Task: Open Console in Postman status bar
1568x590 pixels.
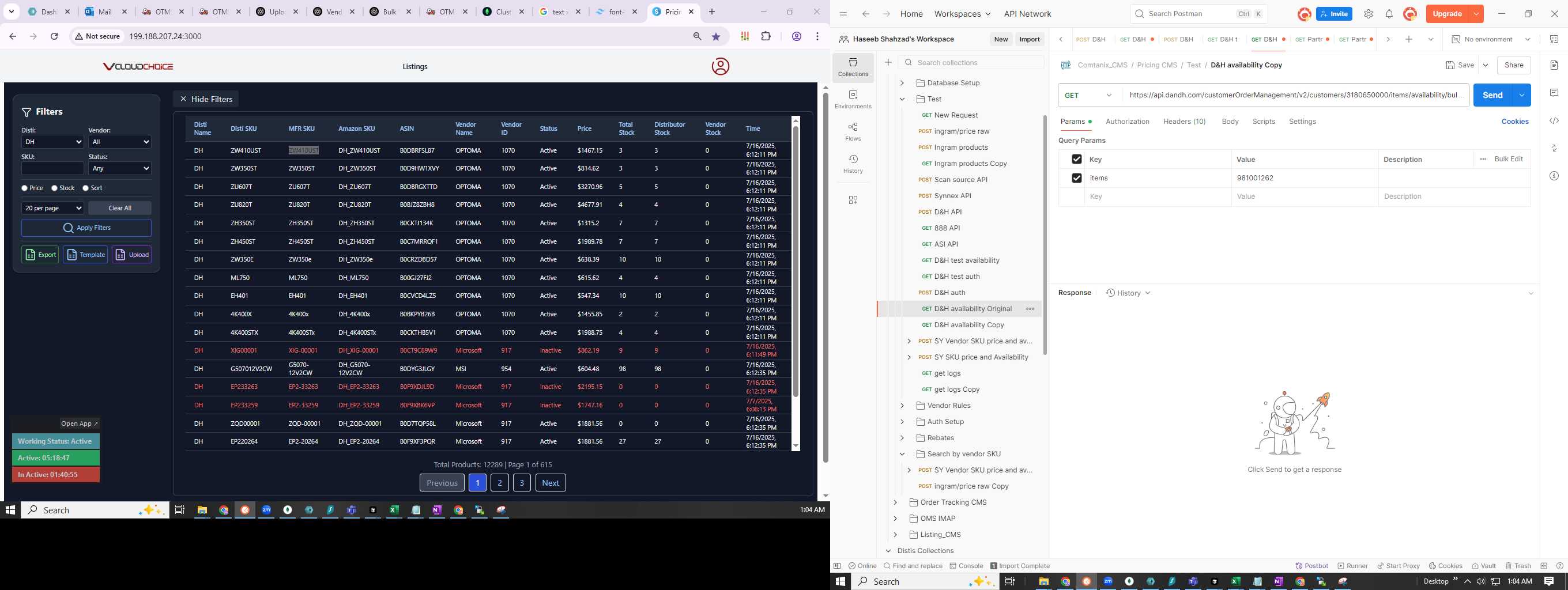Action: click(x=966, y=566)
